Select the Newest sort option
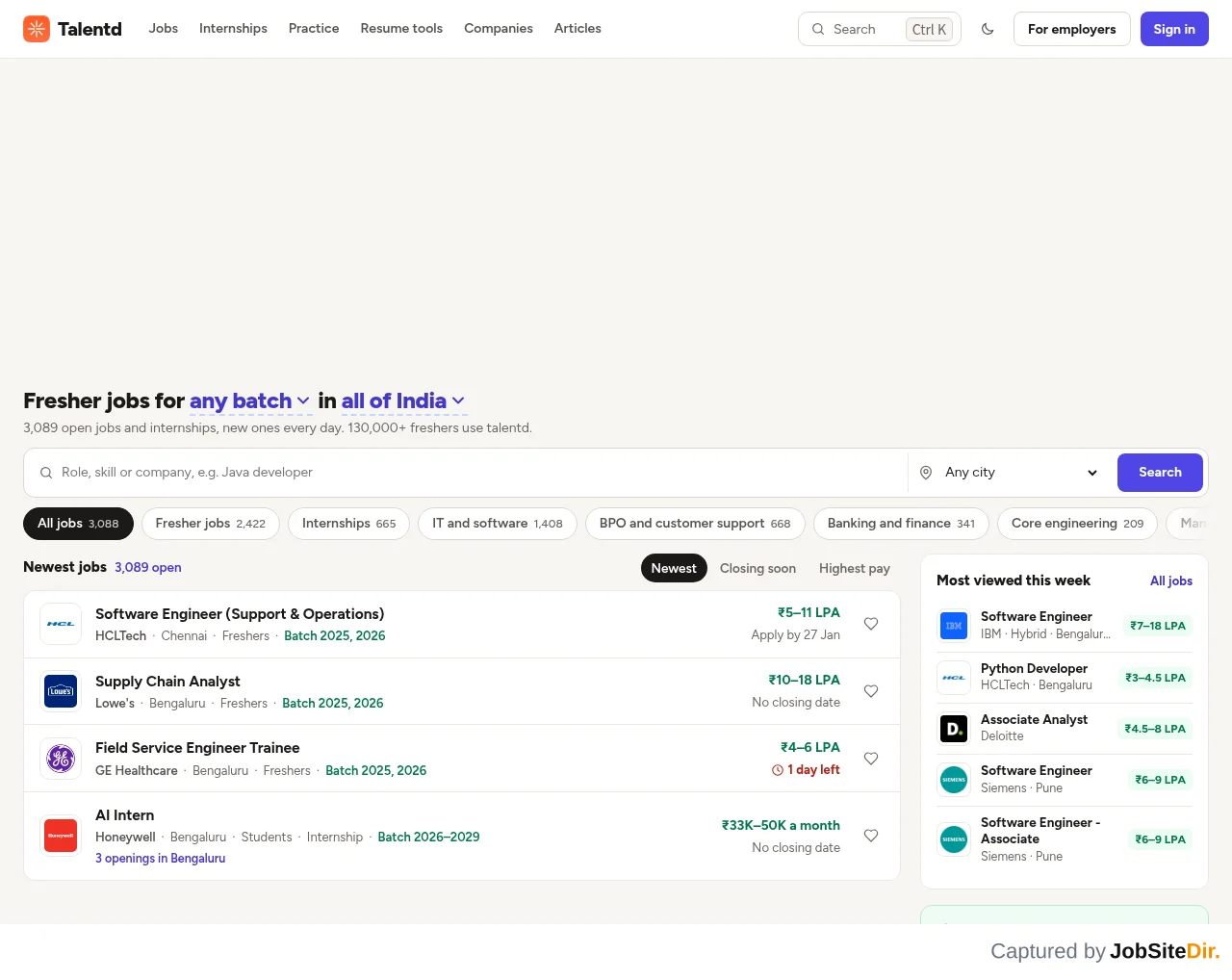Viewport: 1232px width, 980px height. [674, 568]
